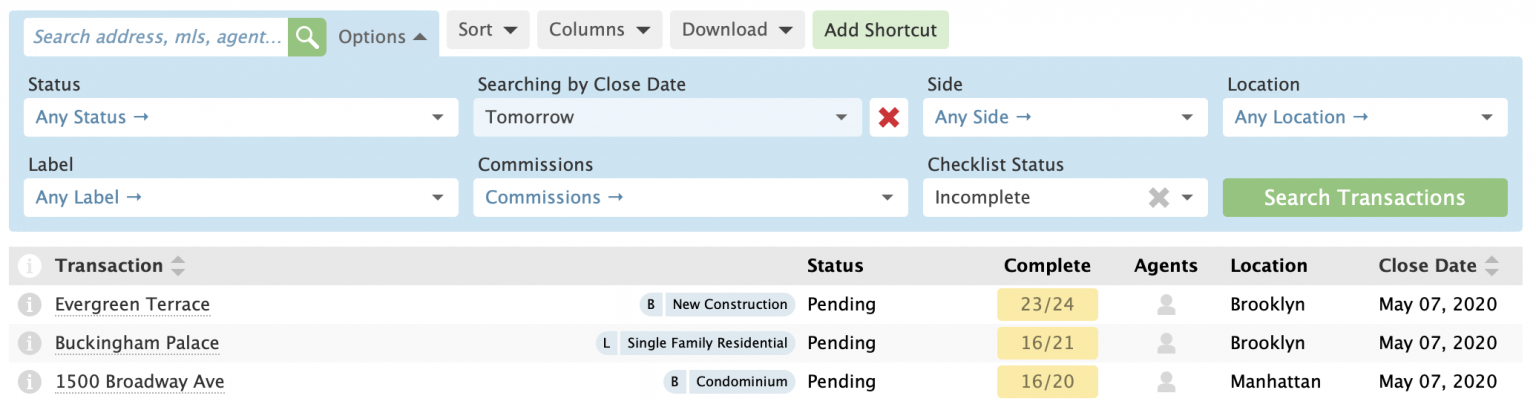Collapse the Options panel
The width and height of the screenshot is (1536, 413).
pyautogui.click(x=382, y=37)
